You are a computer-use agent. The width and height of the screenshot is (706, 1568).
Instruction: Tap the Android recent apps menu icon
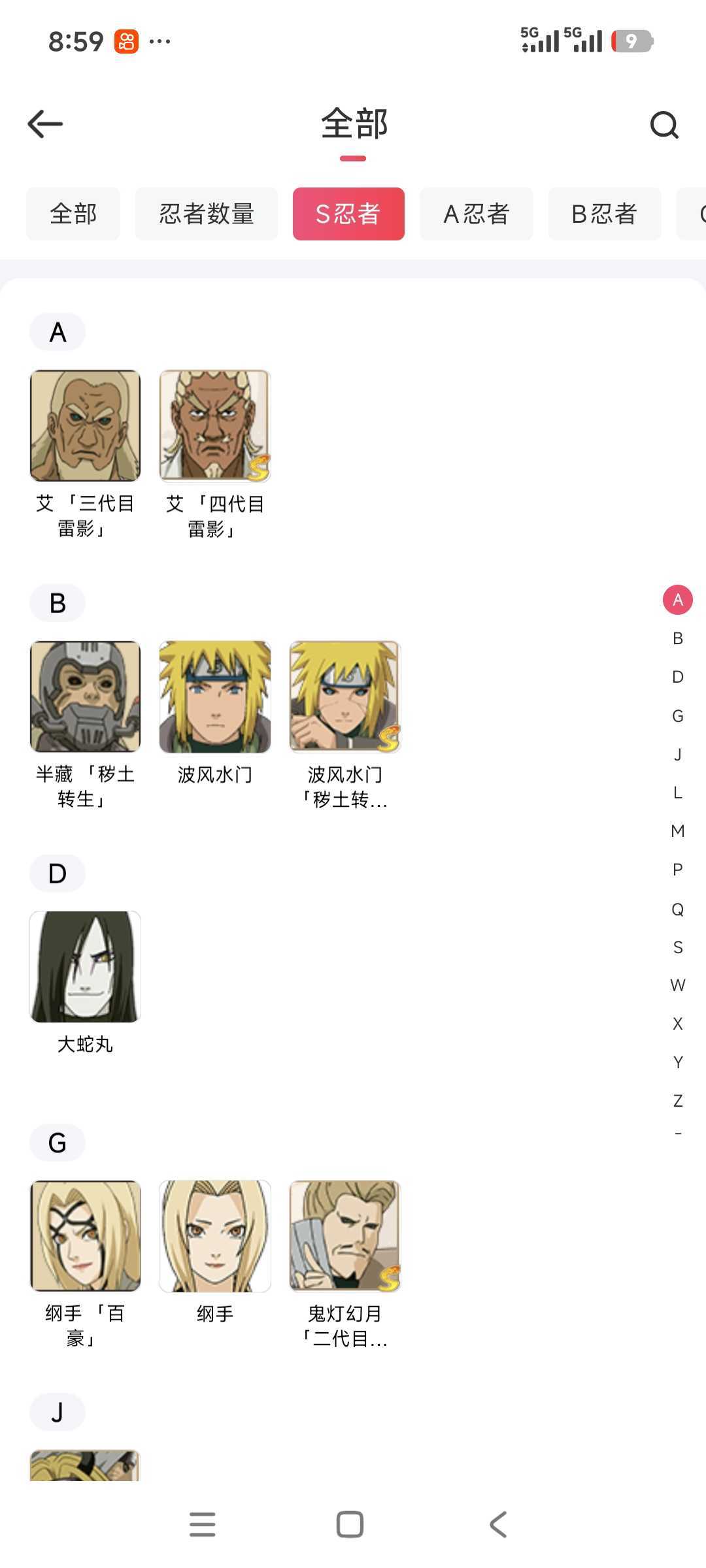point(203,1524)
